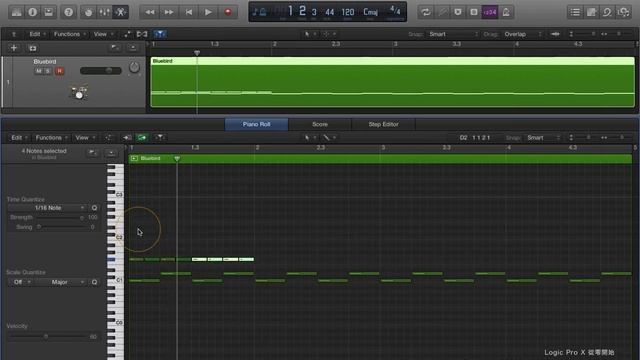
Task: Toggle the Solo mode square button
Action: (x=474, y=12)
